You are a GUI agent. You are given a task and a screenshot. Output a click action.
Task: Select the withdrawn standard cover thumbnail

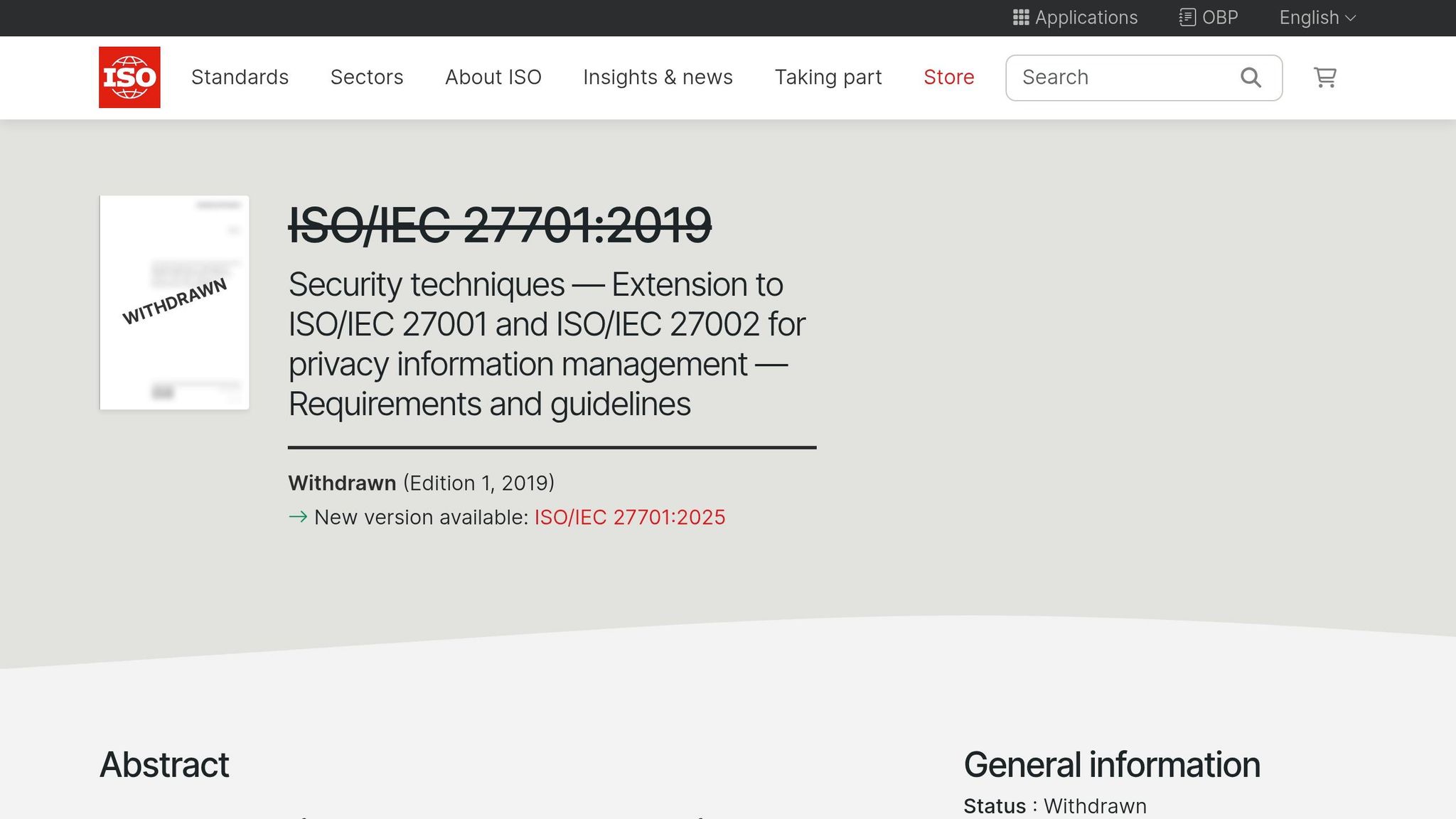(174, 301)
